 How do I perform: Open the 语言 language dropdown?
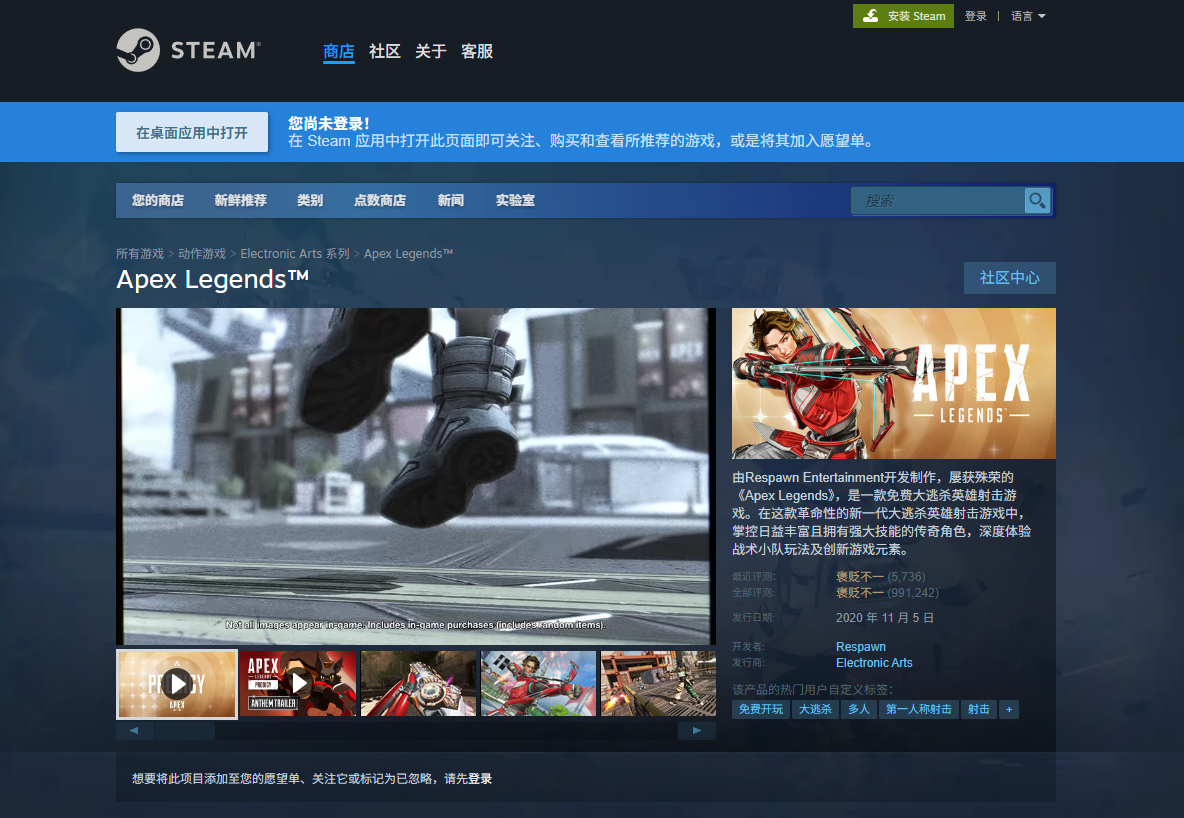(x=1028, y=16)
